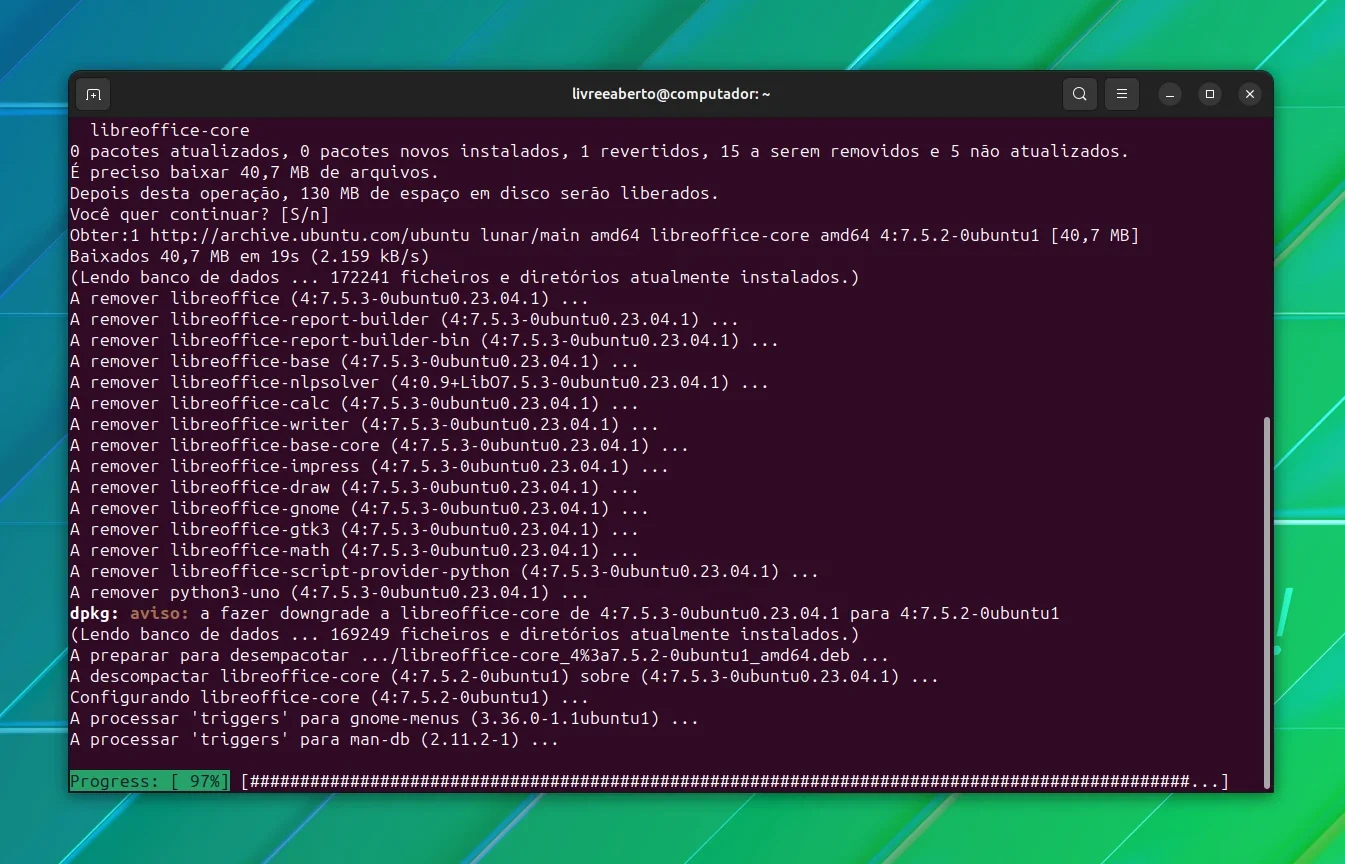This screenshot has width=1345, height=864.
Task: Click the 'libreoffice-script-provider-python' line
Action: (445, 571)
